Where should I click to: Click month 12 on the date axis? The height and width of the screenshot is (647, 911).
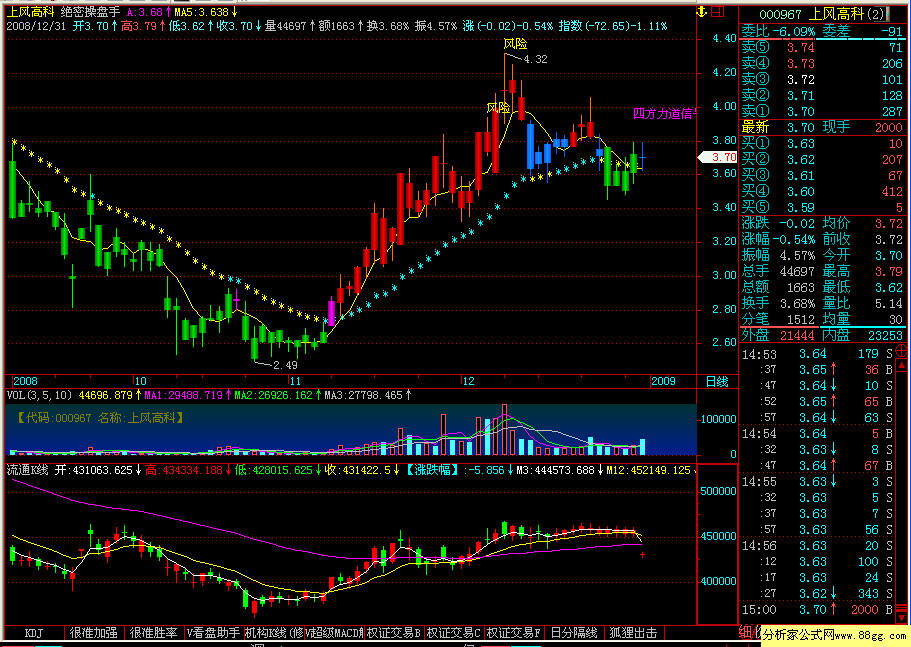468,382
